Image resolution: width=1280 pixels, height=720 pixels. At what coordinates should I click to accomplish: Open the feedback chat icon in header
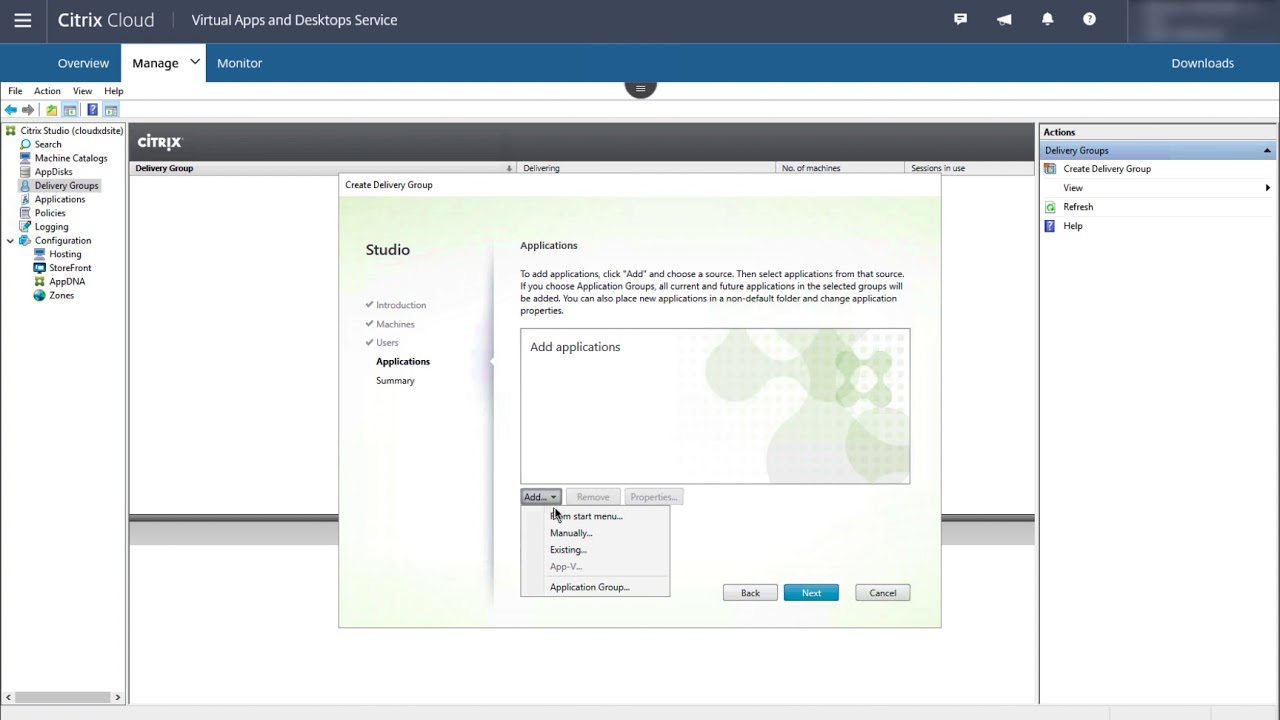961,19
